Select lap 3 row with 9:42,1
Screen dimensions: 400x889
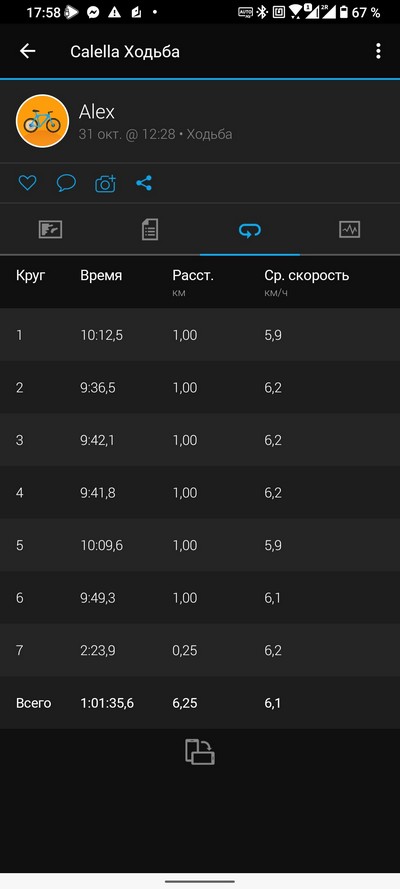point(200,440)
